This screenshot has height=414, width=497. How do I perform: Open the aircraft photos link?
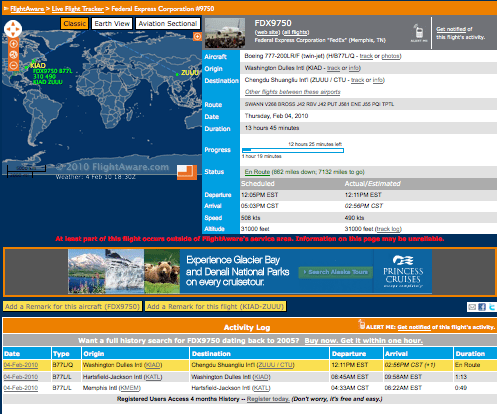(391, 56)
